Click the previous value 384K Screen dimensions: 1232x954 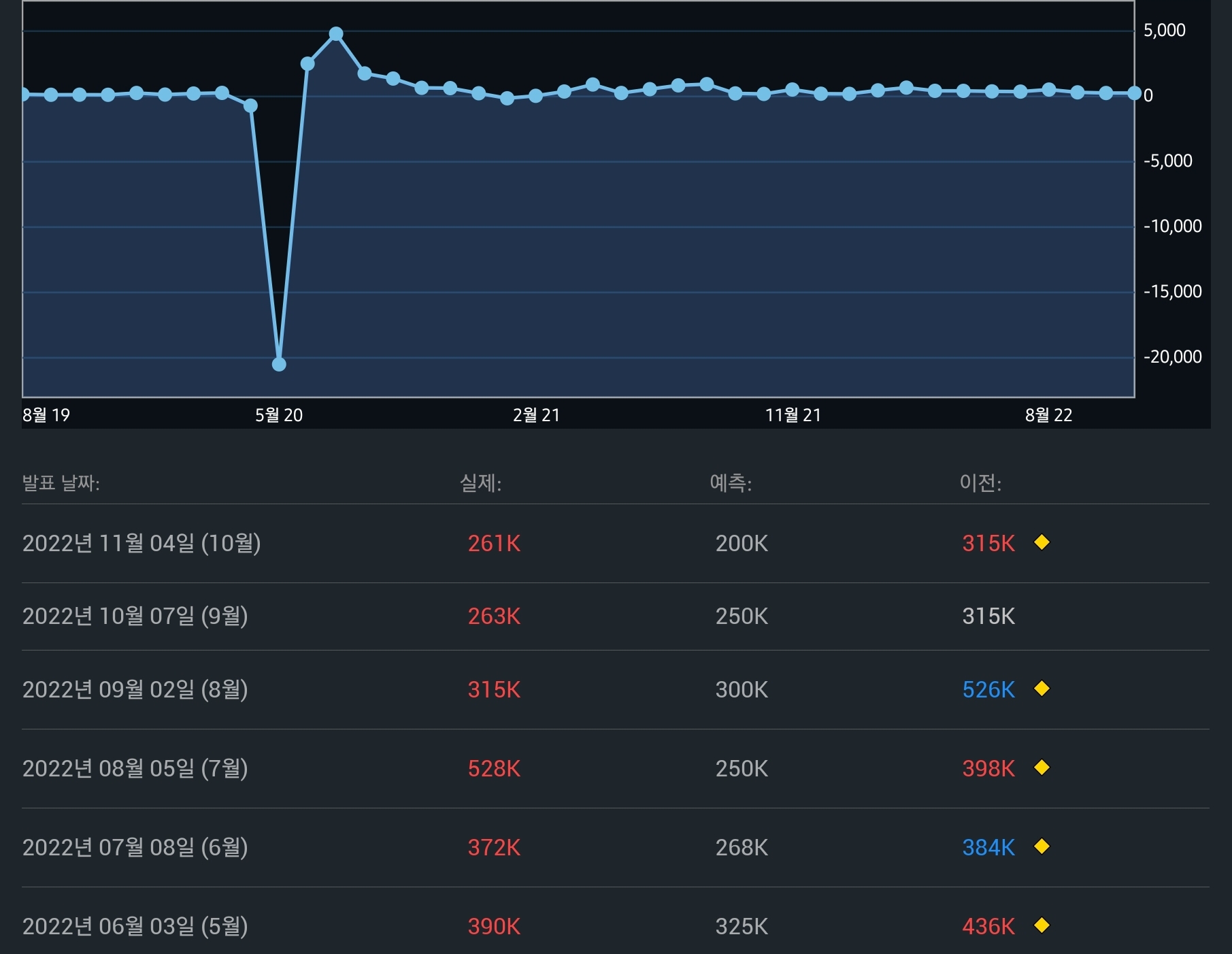click(988, 848)
